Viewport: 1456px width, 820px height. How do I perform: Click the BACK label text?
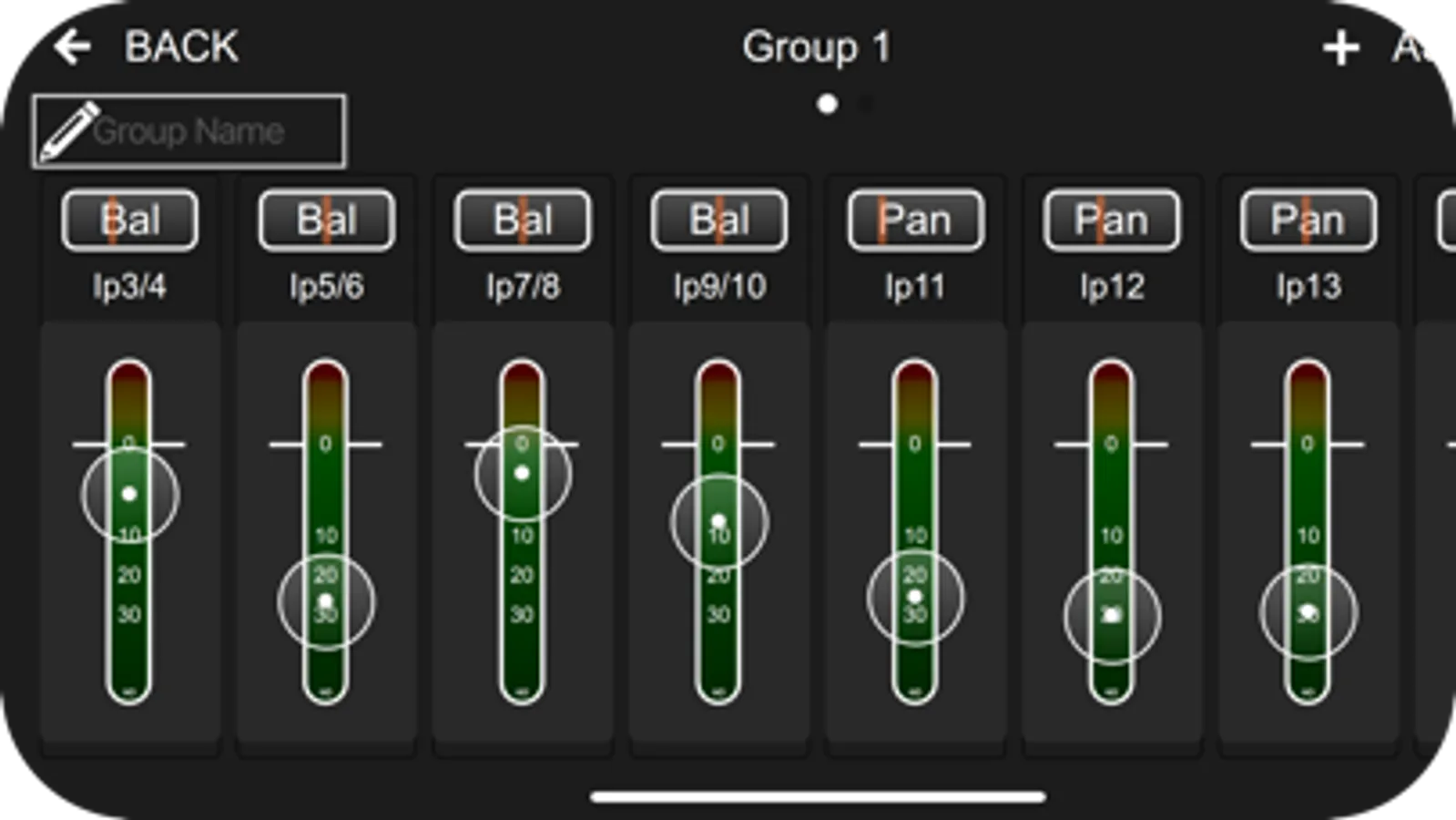pos(181,46)
